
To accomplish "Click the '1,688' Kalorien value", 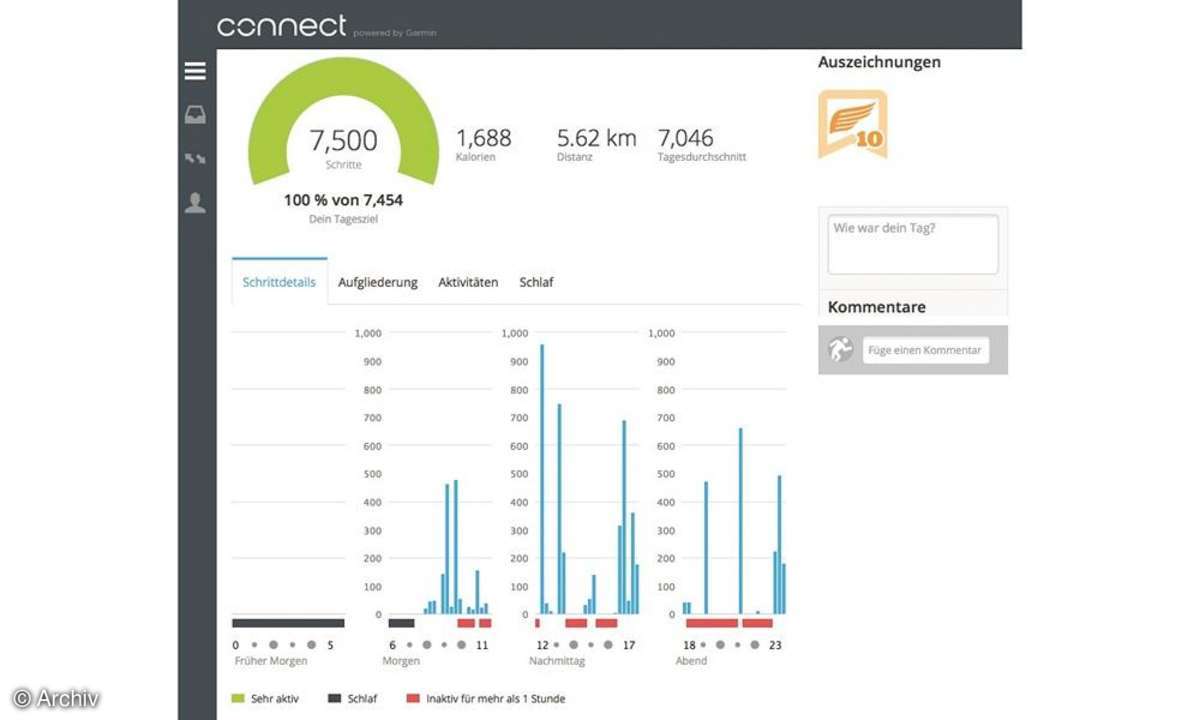I will point(484,137).
